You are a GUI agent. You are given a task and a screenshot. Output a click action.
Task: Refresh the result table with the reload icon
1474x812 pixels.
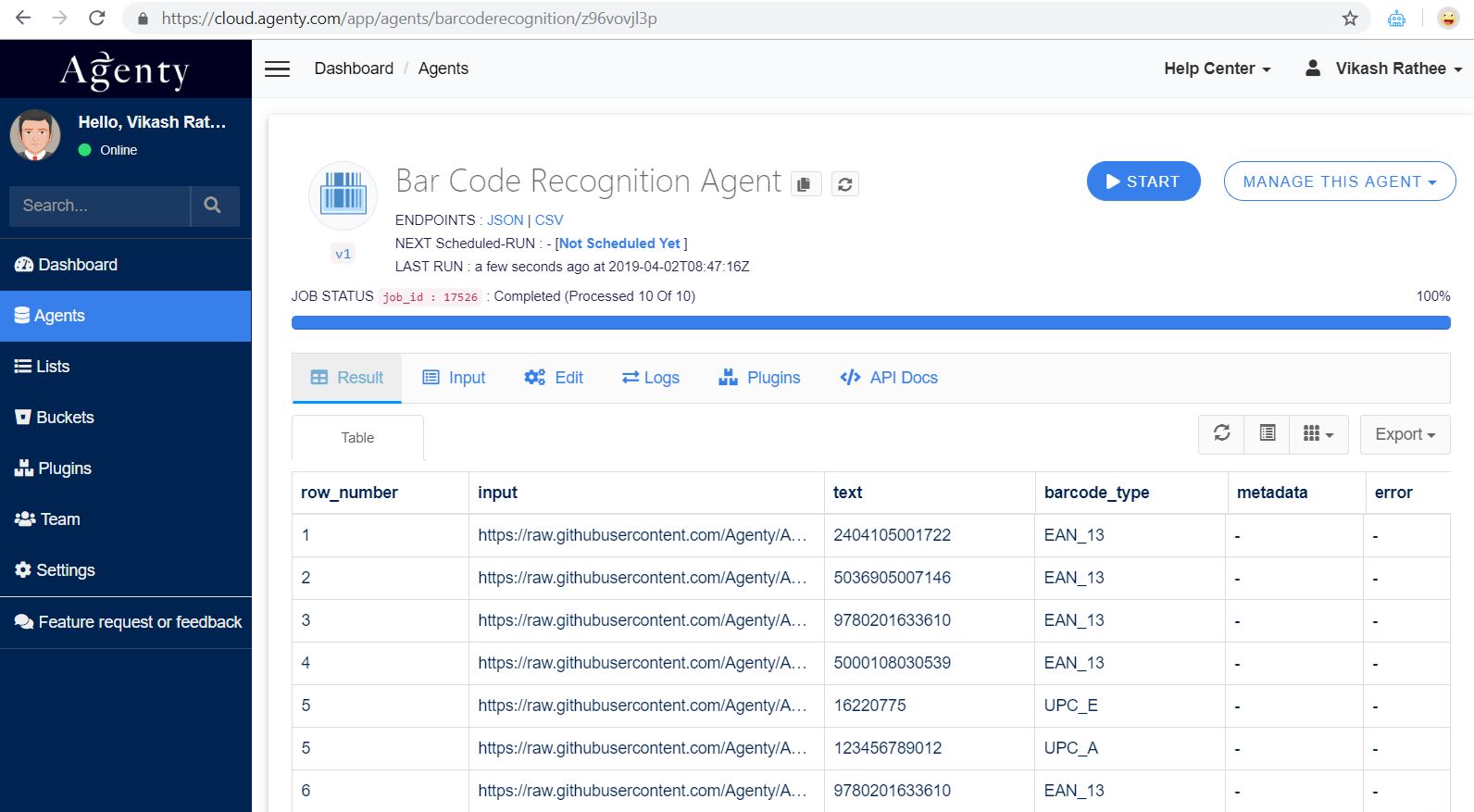point(1222,433)
